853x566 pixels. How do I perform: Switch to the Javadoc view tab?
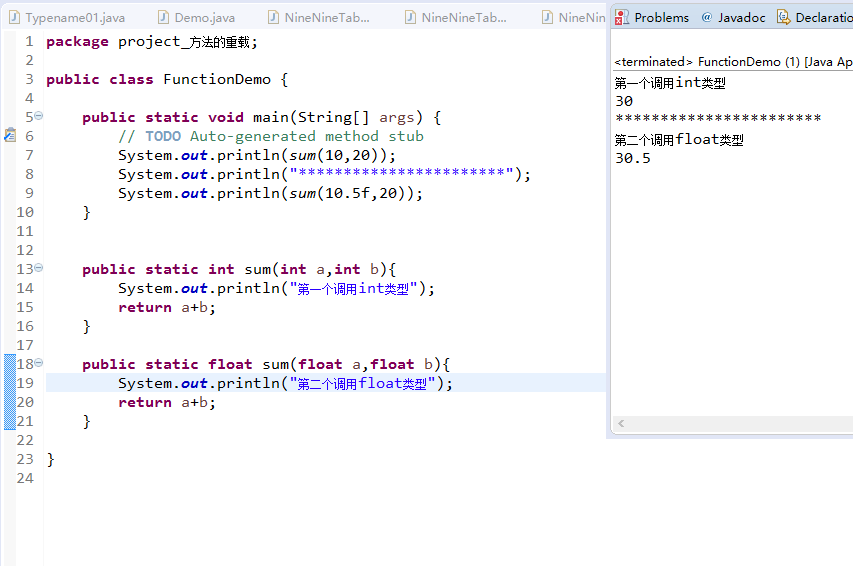coord(733,18)
